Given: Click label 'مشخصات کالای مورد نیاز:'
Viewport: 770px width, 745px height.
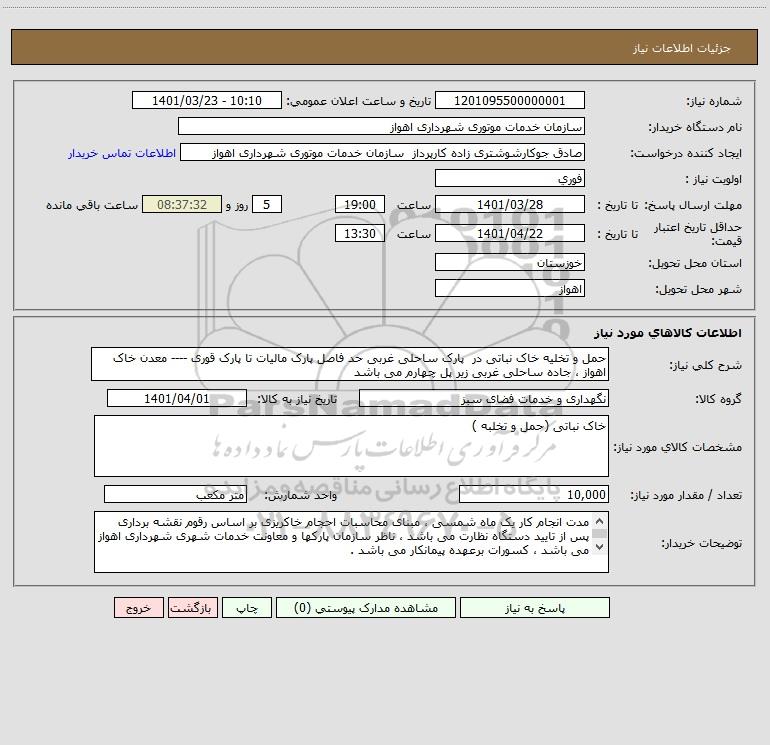Looking at the screenshot, I should (x=678, y=447).
